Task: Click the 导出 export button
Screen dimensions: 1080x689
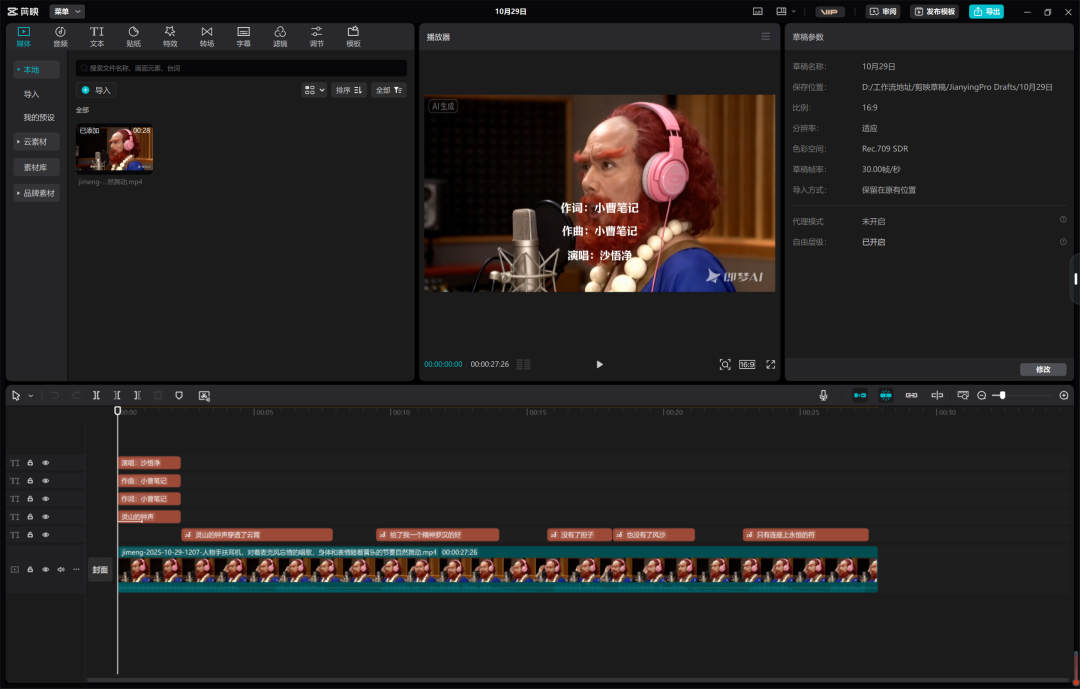Action: [x=986, y=12]
